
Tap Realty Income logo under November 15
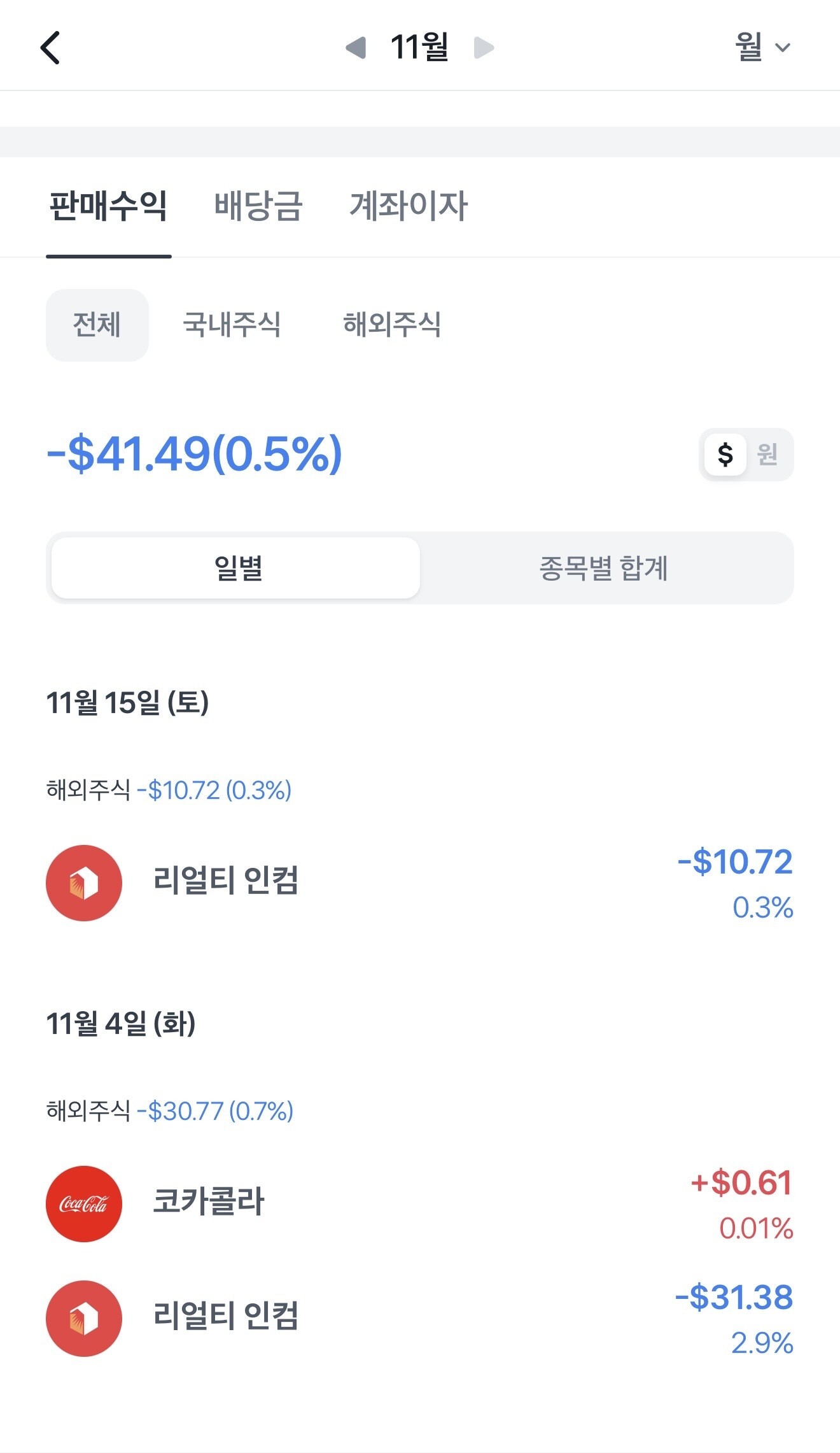pos(84,883)
